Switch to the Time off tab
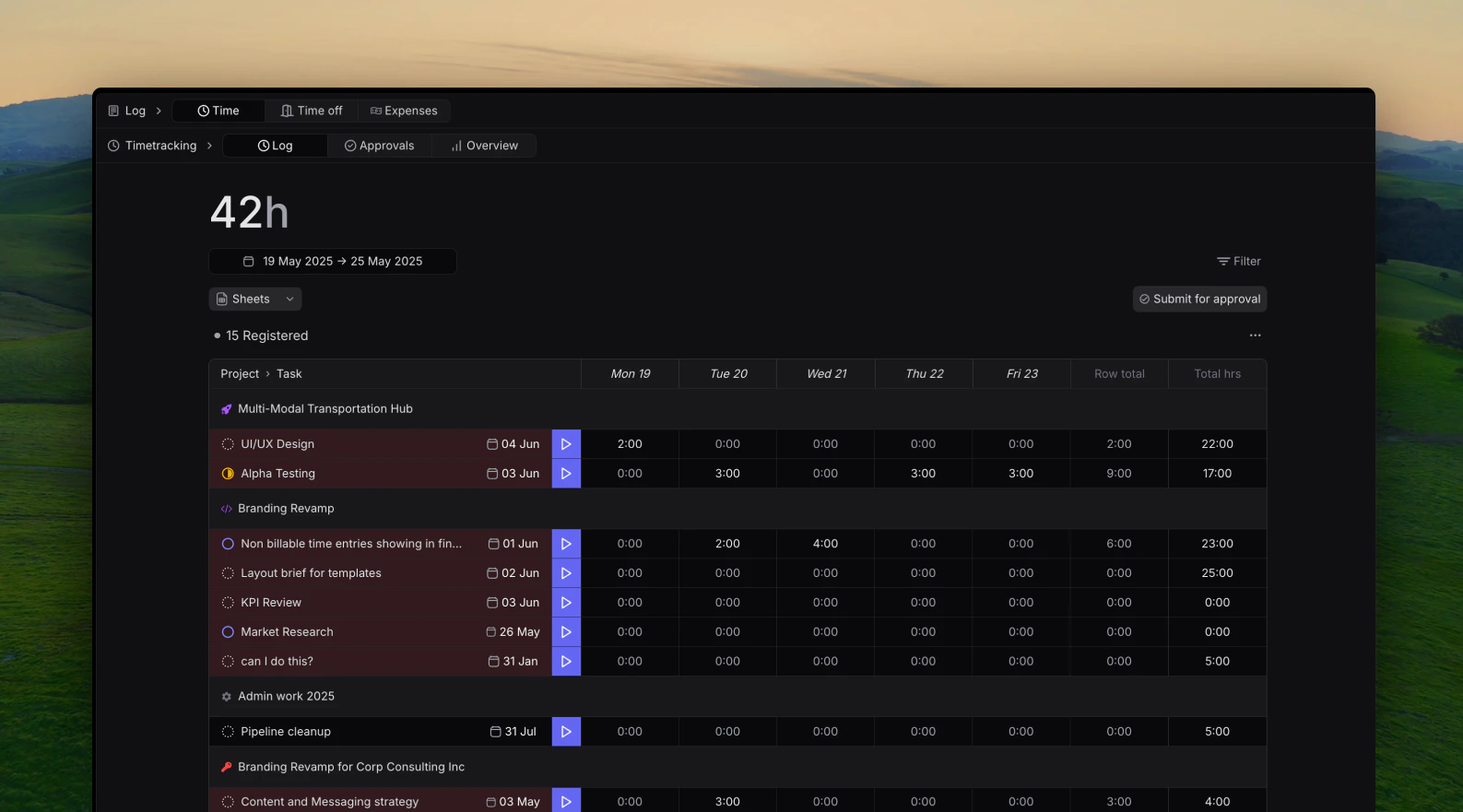The height and width of the screenshot is (812, 1463). 312,111
